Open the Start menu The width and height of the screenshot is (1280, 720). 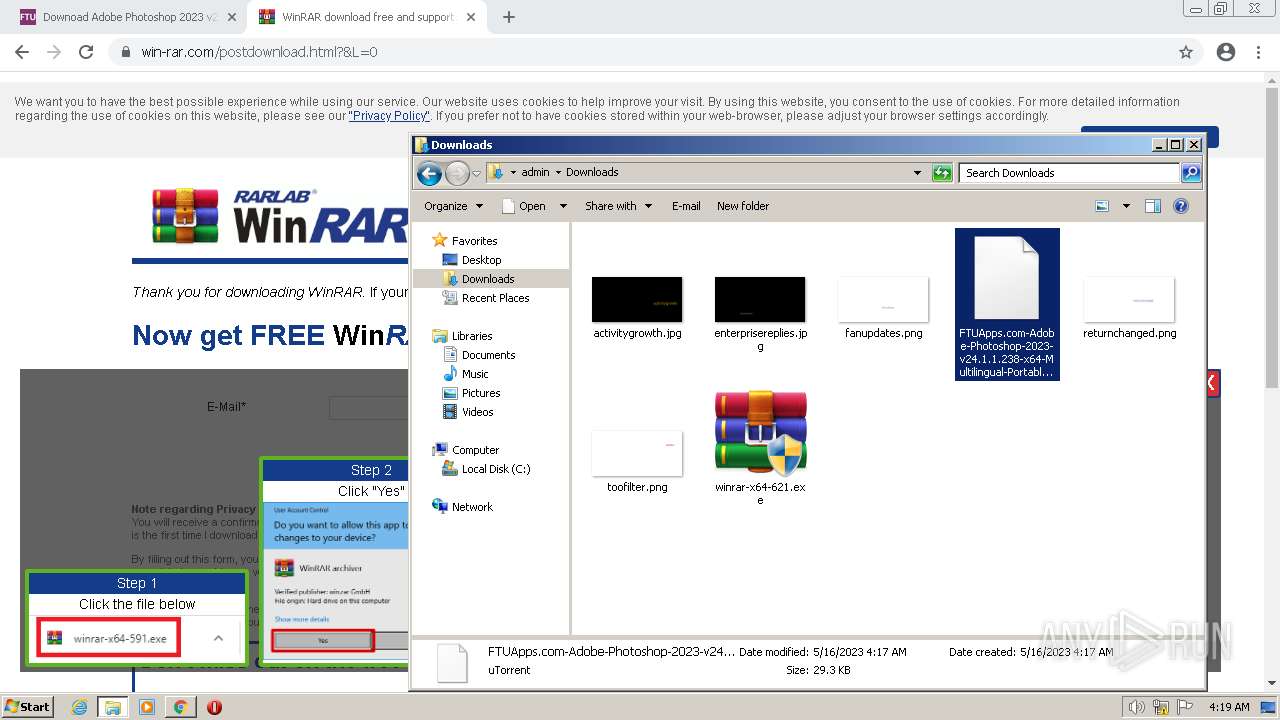click(x=27, y=707)
